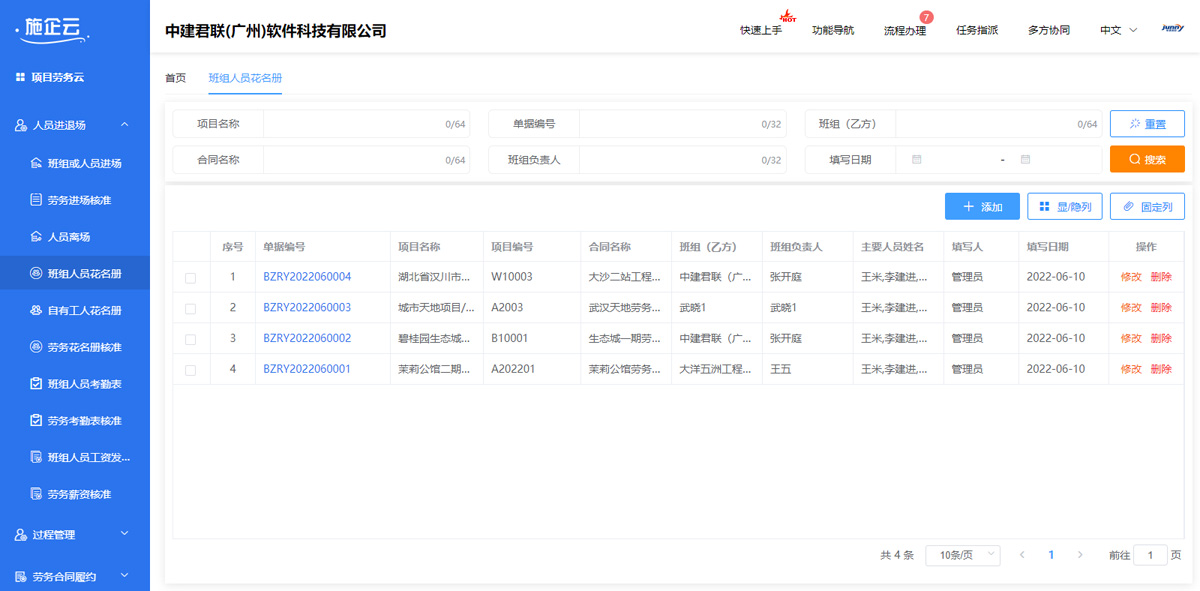Click the 人员离场 icon

tap(36, 237)
